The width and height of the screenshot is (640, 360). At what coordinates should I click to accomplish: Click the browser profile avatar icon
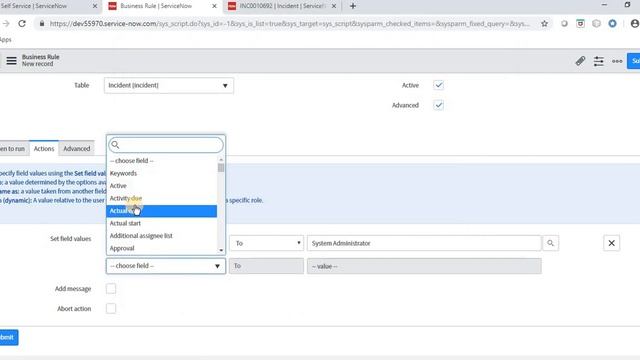(x=635, y=24)
